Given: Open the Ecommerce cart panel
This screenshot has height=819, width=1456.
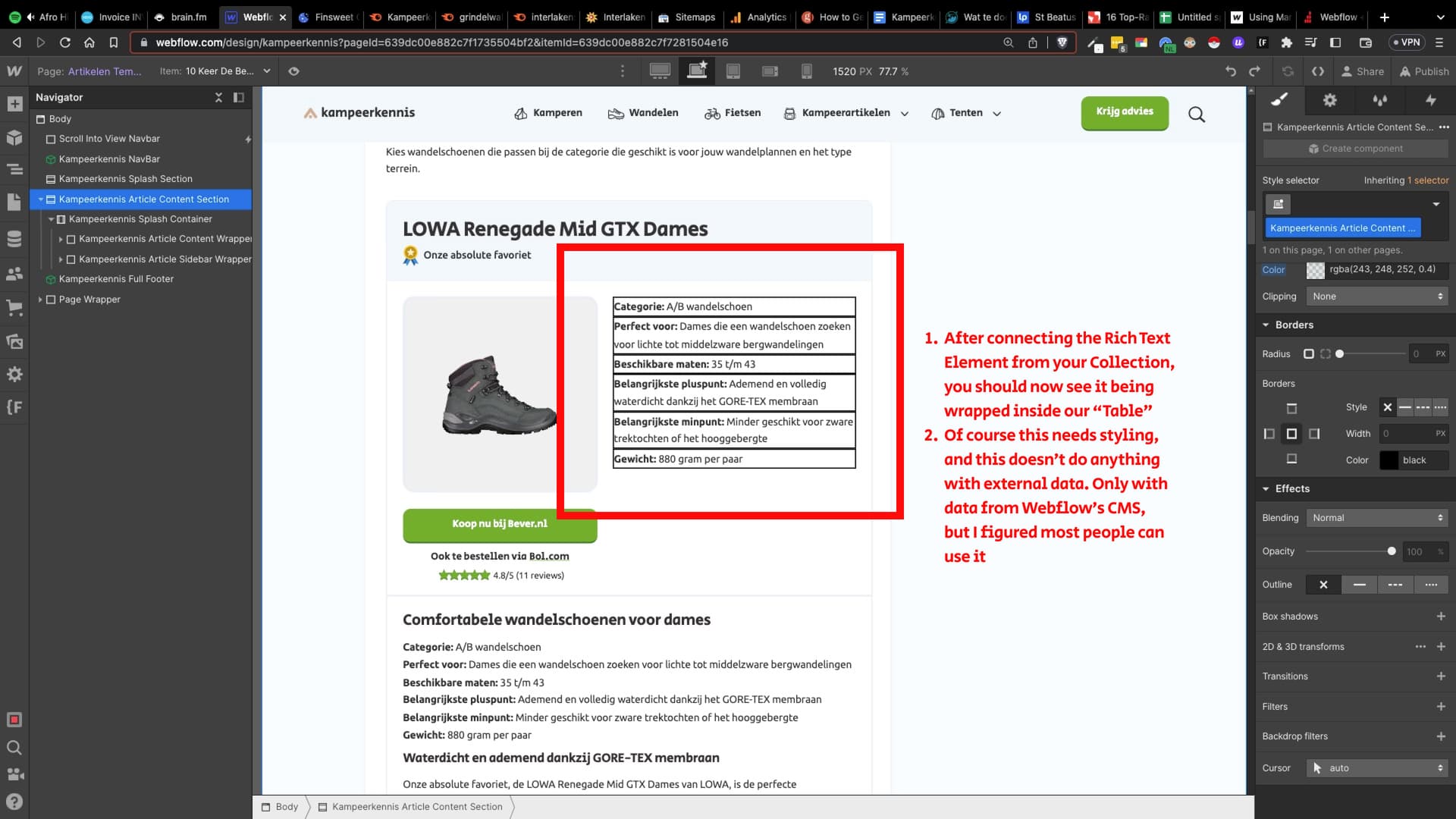Looking at the screenshot, I should coord(14,307).
